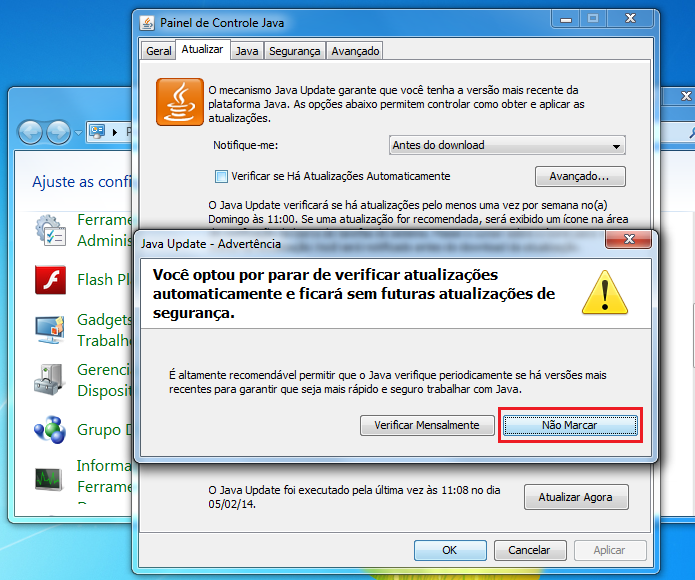The height and width of the screenshot is (580, 695).
Task: Choose Verificar Mensalmente in the warning dialog
Action: pos(427,425)
